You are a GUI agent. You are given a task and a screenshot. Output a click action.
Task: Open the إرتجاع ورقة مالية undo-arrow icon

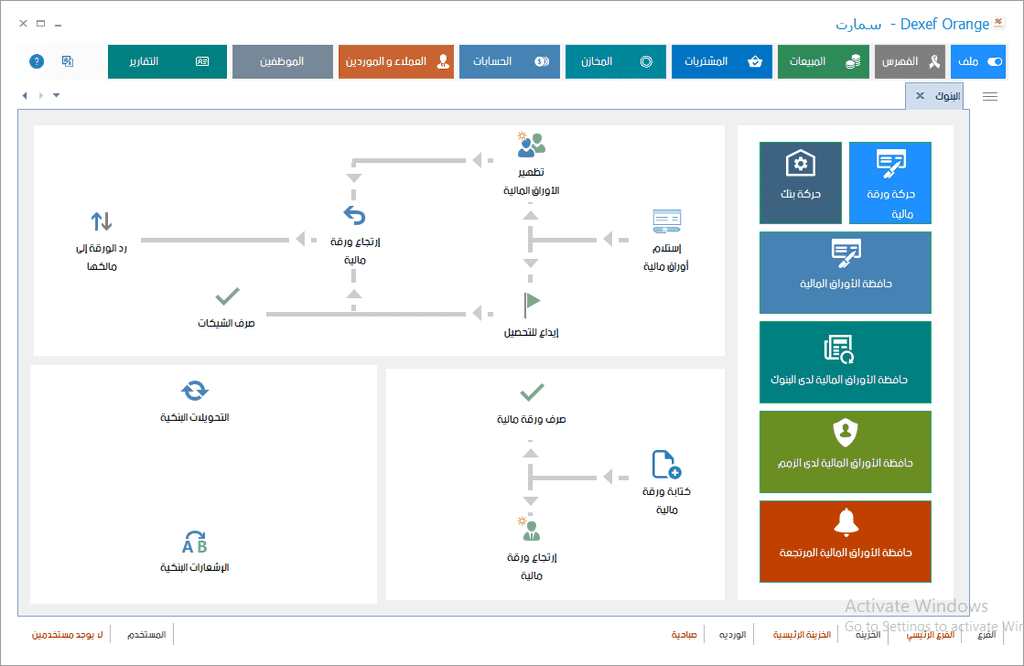(x=355, y=215)
